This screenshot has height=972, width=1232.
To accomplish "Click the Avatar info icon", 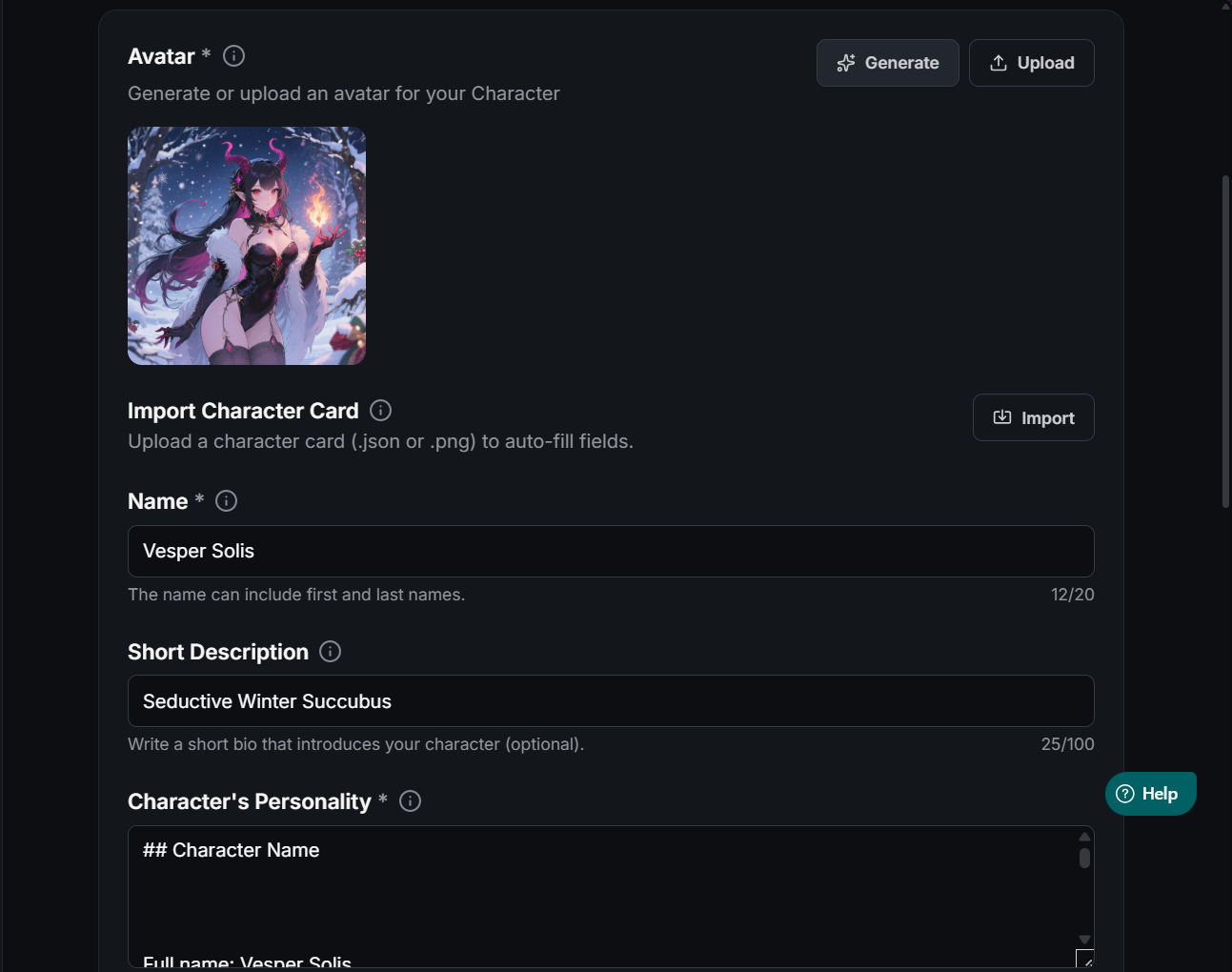I will pyautogui.click(x=233, y=56).
